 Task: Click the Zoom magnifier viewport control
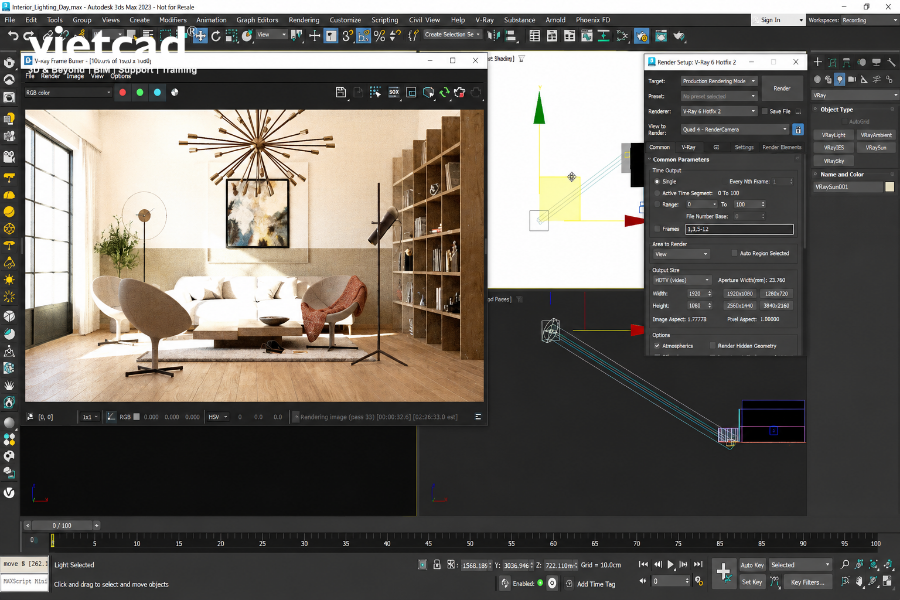[x=845, y=565]
